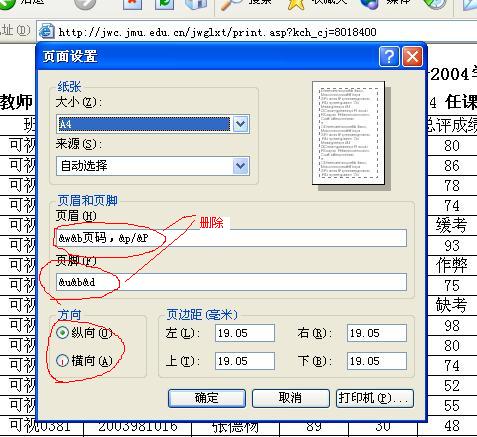Viewport: 477px width, 437px height.
Task: Open Favorites via the star icon
Action: [296, 4]
